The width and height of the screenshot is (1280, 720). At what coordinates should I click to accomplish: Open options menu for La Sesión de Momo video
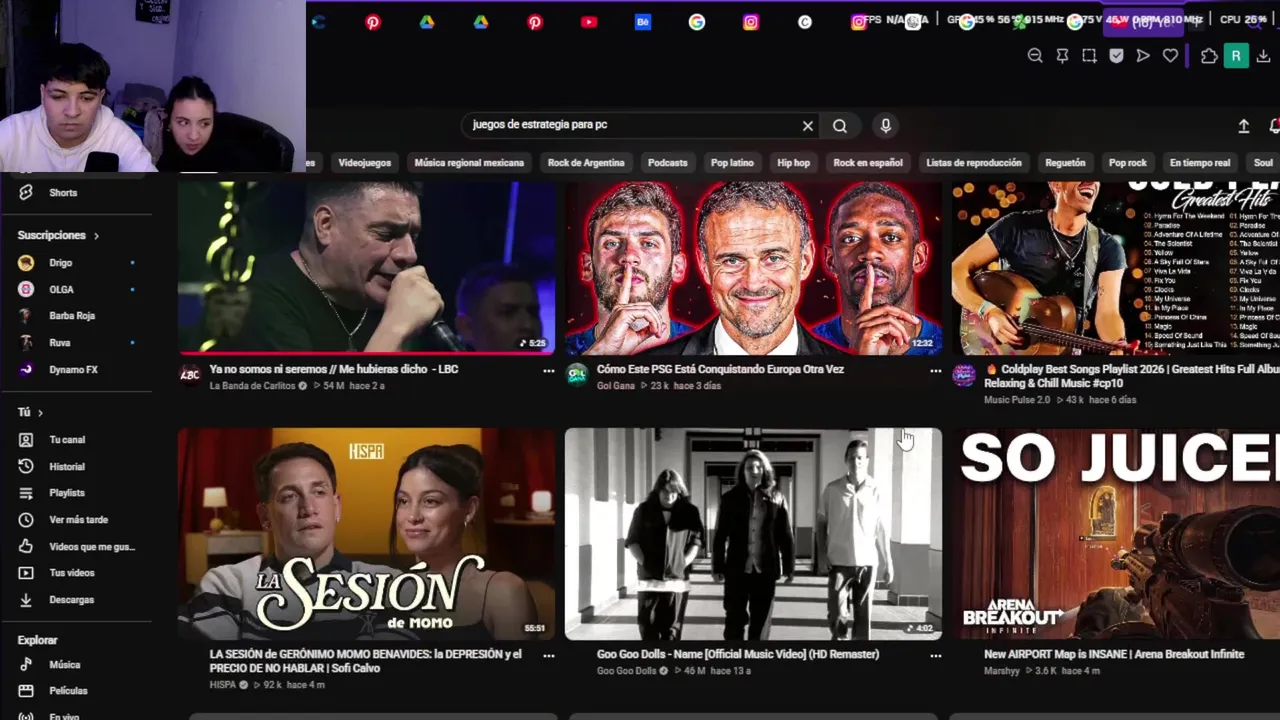(548, 656)
